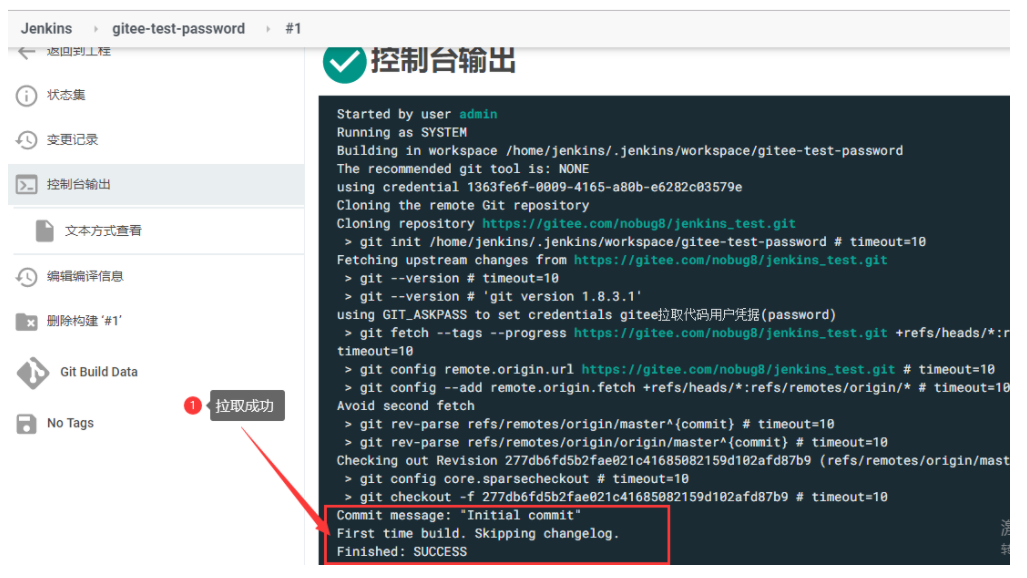Click the back arrow icon to return to project
The image size is (1027, 578).
tap(26, 52)
